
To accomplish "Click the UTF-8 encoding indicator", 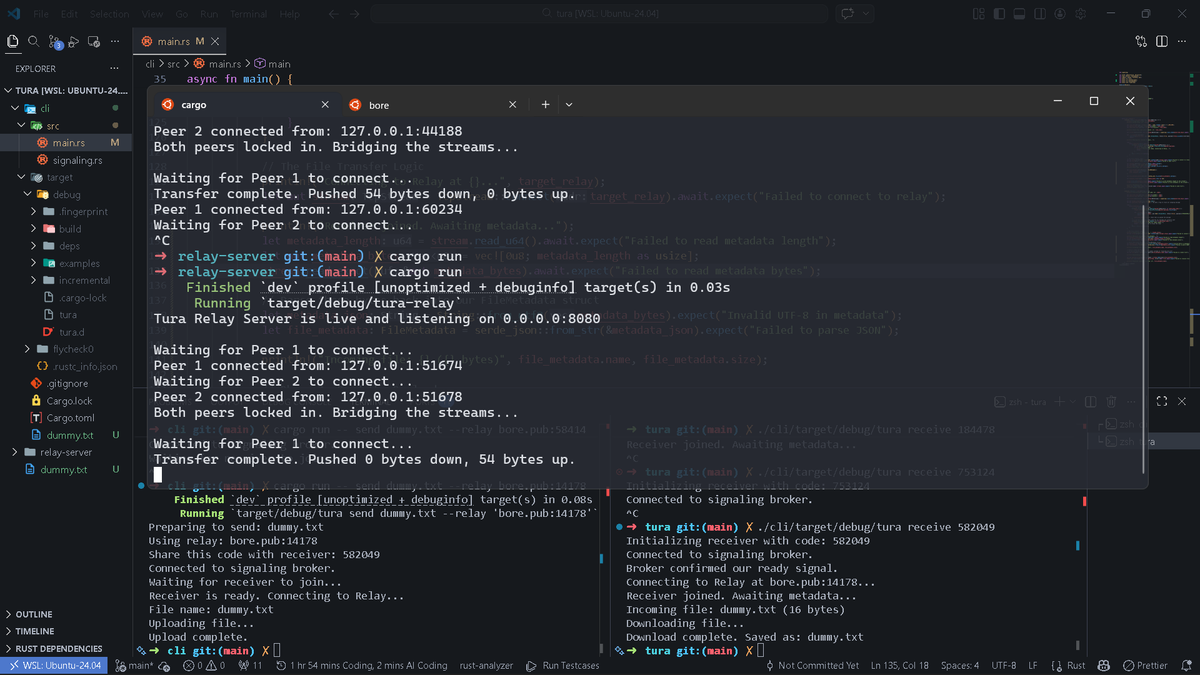I will click(1004, 665).
